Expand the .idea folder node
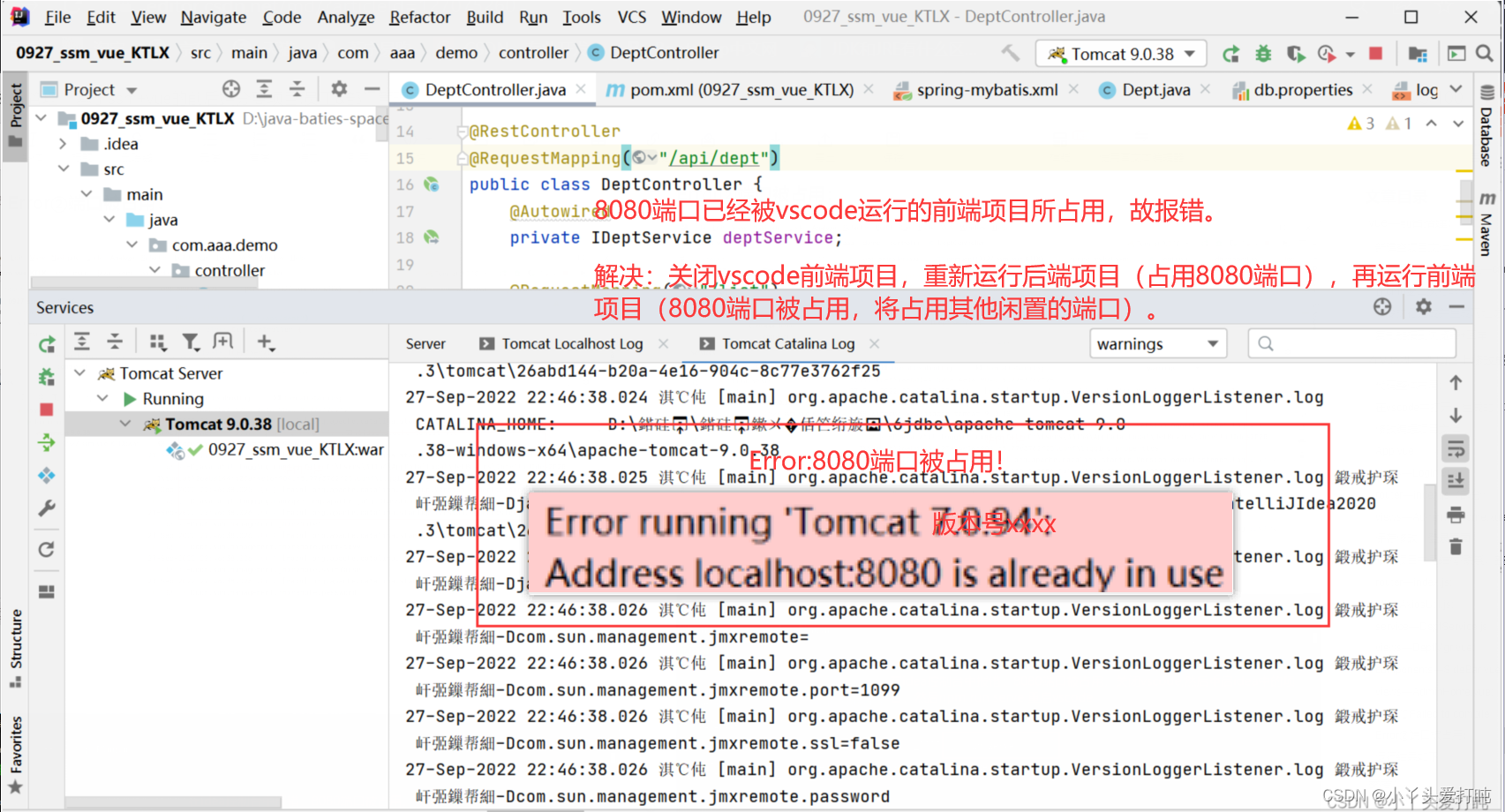 pos(64,143)
